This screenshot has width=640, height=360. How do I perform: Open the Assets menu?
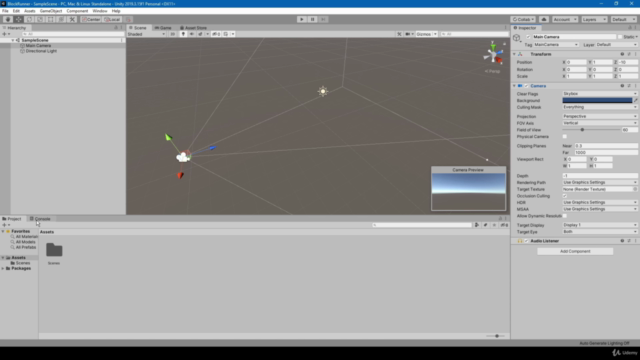[x=29, y=11]
